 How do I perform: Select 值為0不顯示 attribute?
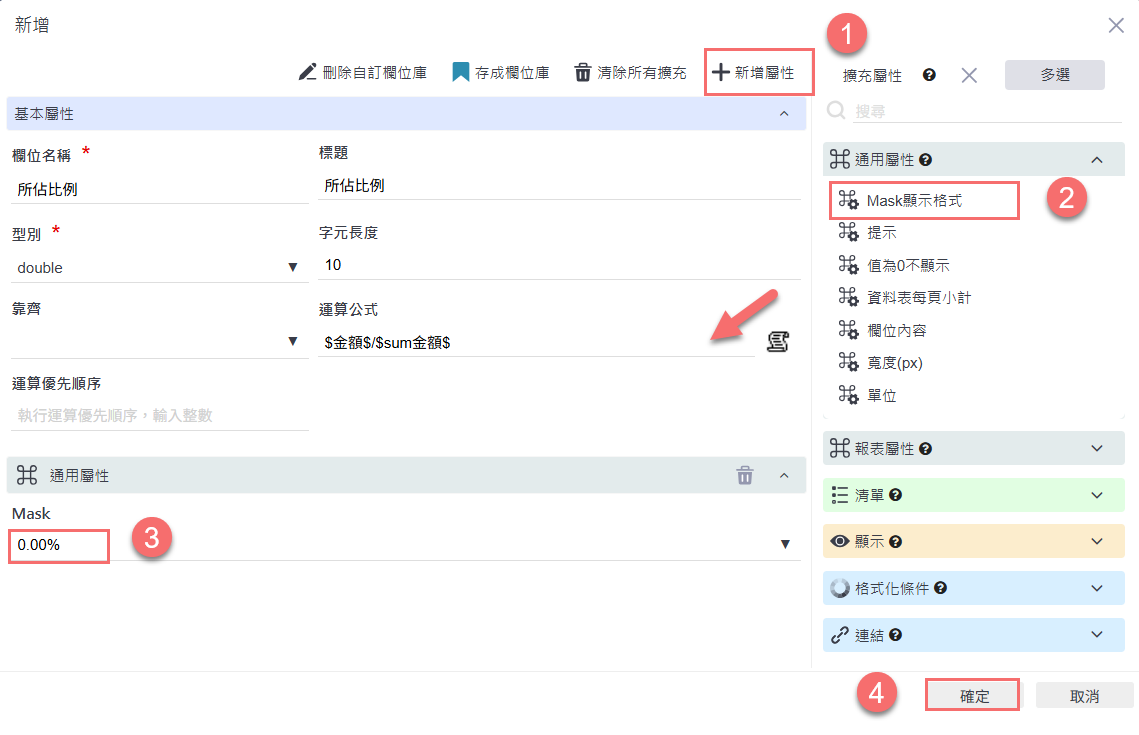(907, 265)
